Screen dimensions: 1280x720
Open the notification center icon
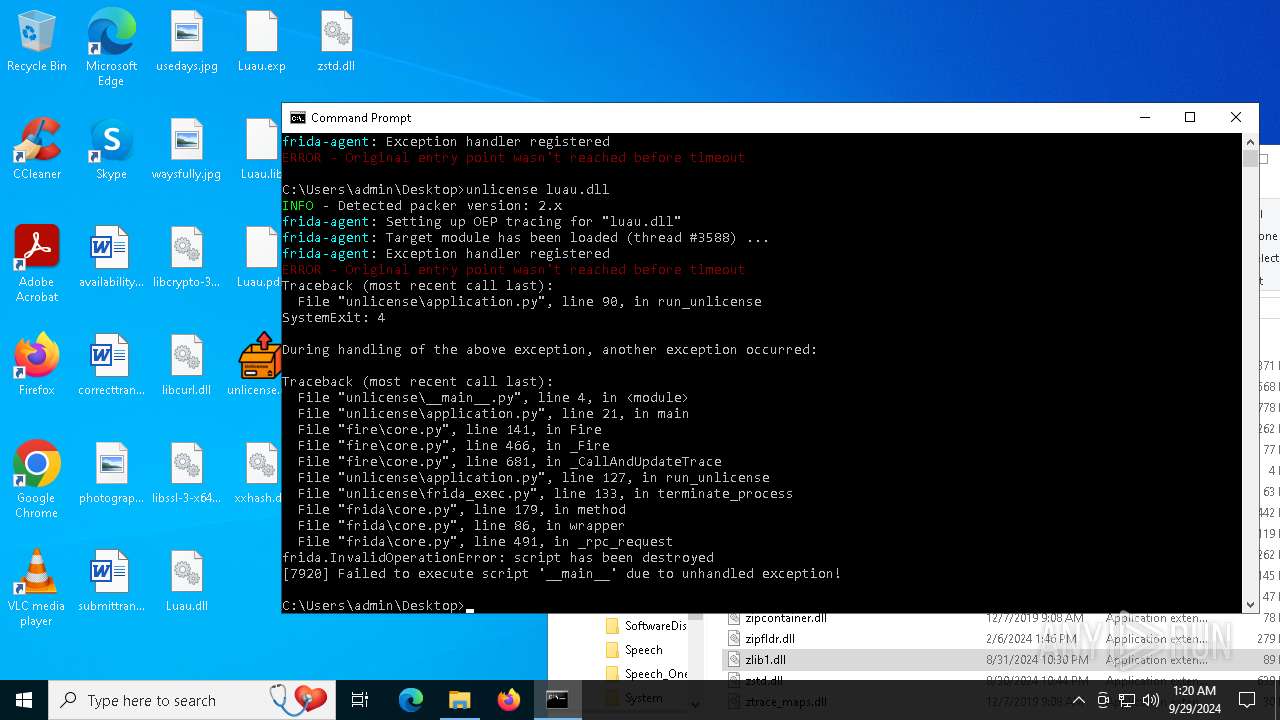coord(1247,700)
